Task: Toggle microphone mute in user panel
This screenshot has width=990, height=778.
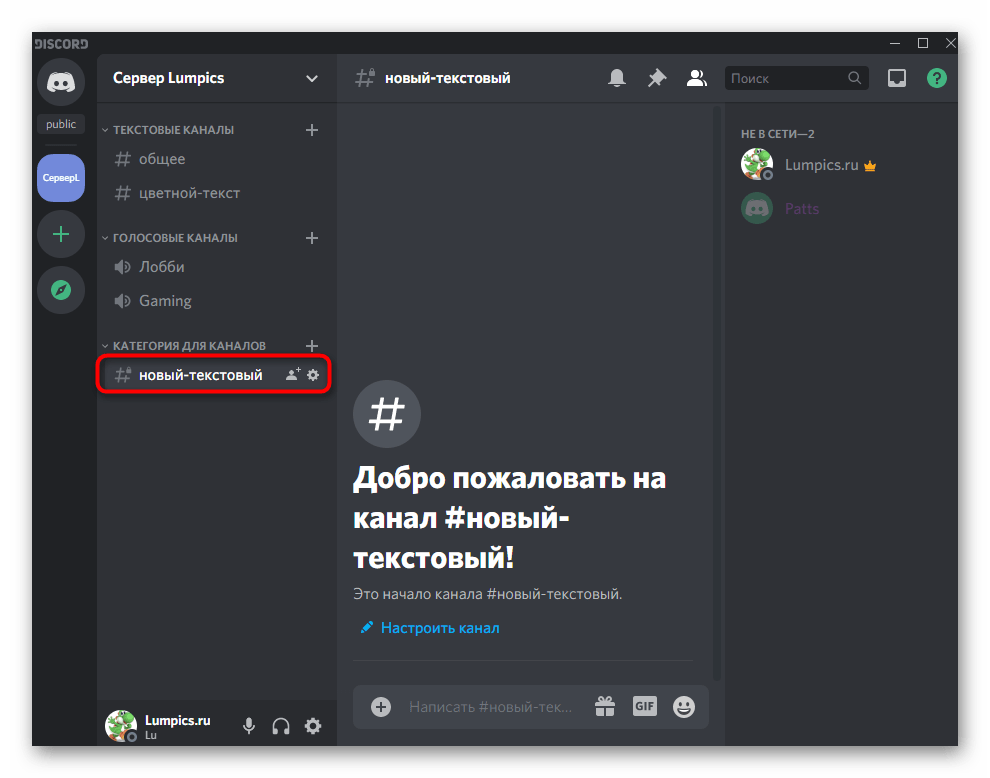Action: coord(249,726)
